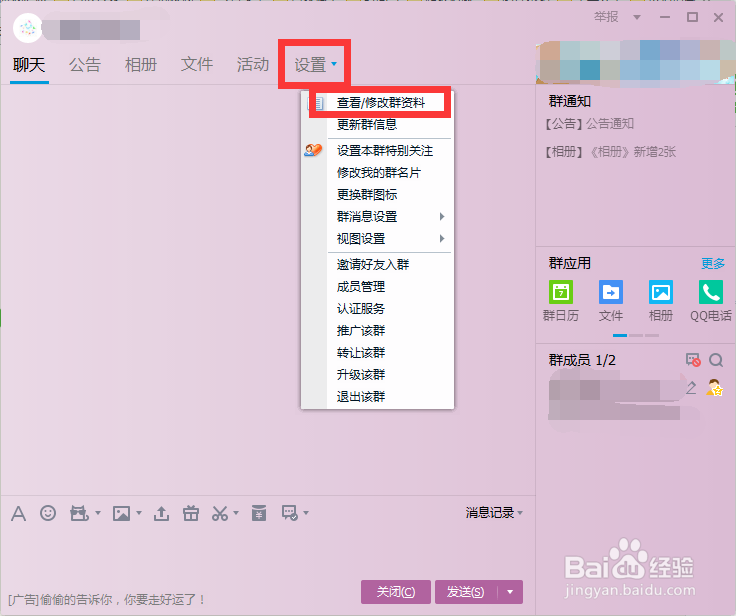The image size is (736, 616).
Task: Select 邀请好友入群 menu item
Action: (373, 264)
